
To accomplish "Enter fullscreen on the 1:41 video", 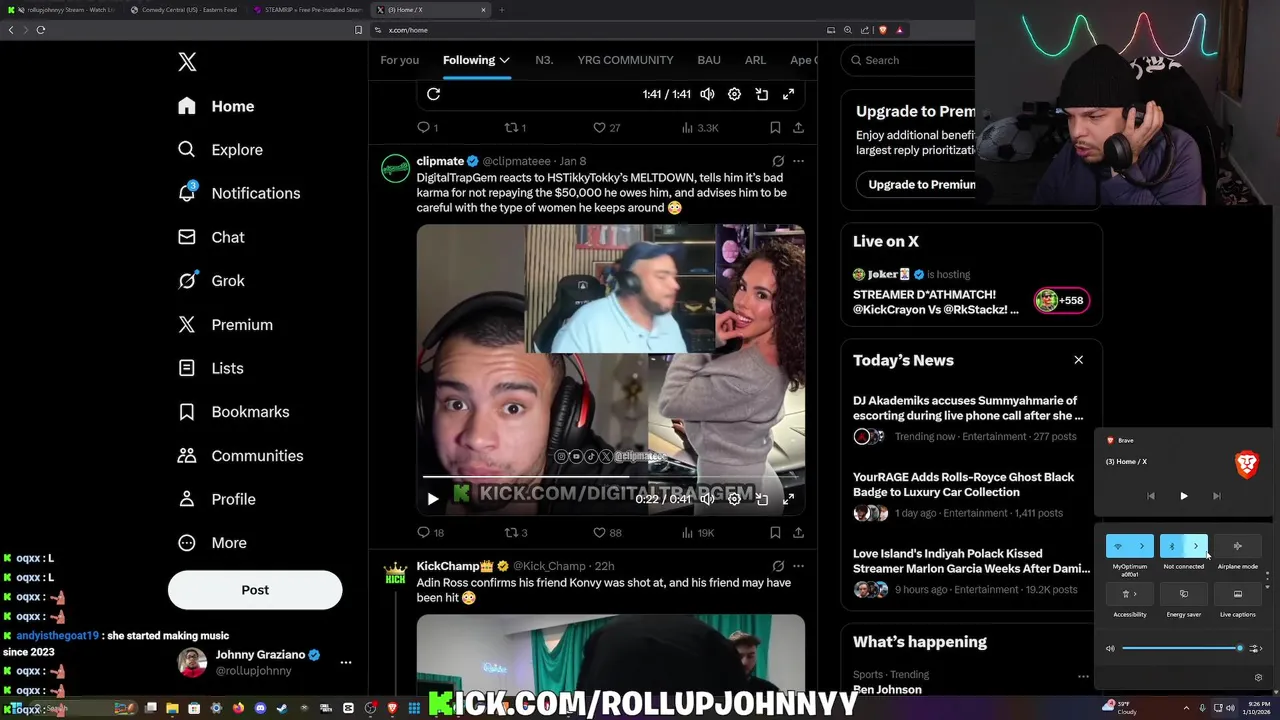I will pos(788,94).
